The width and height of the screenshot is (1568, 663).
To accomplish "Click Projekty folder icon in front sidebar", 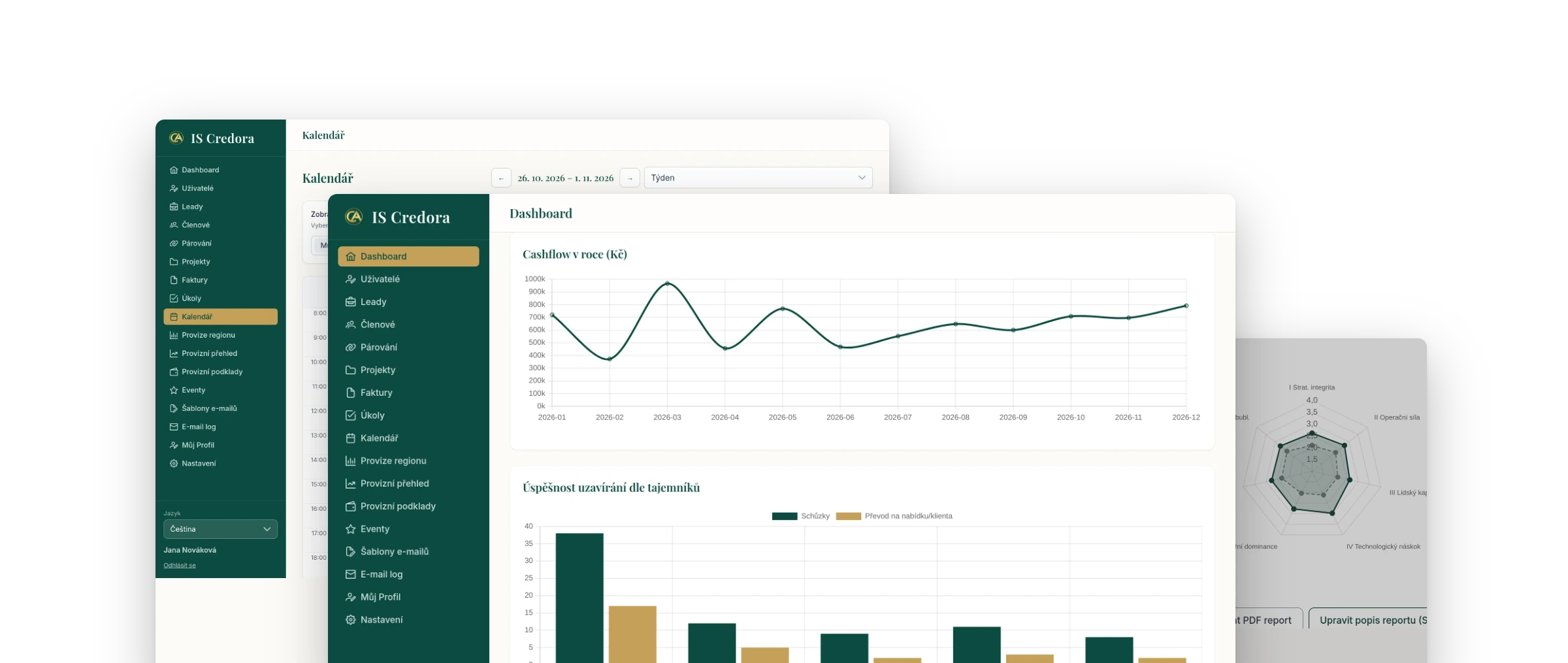I will pos(350,370).
